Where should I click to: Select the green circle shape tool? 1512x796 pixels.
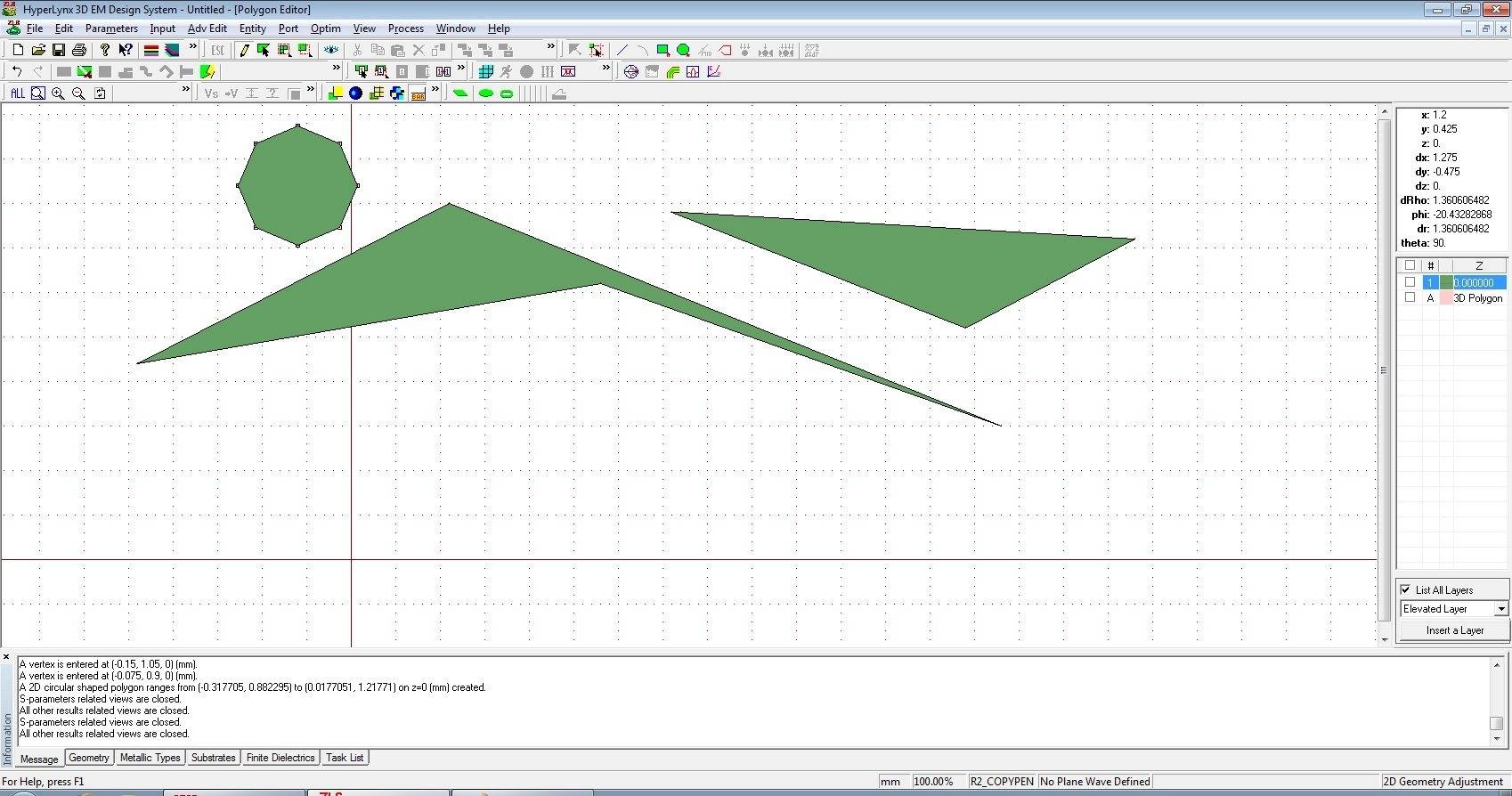683,50
